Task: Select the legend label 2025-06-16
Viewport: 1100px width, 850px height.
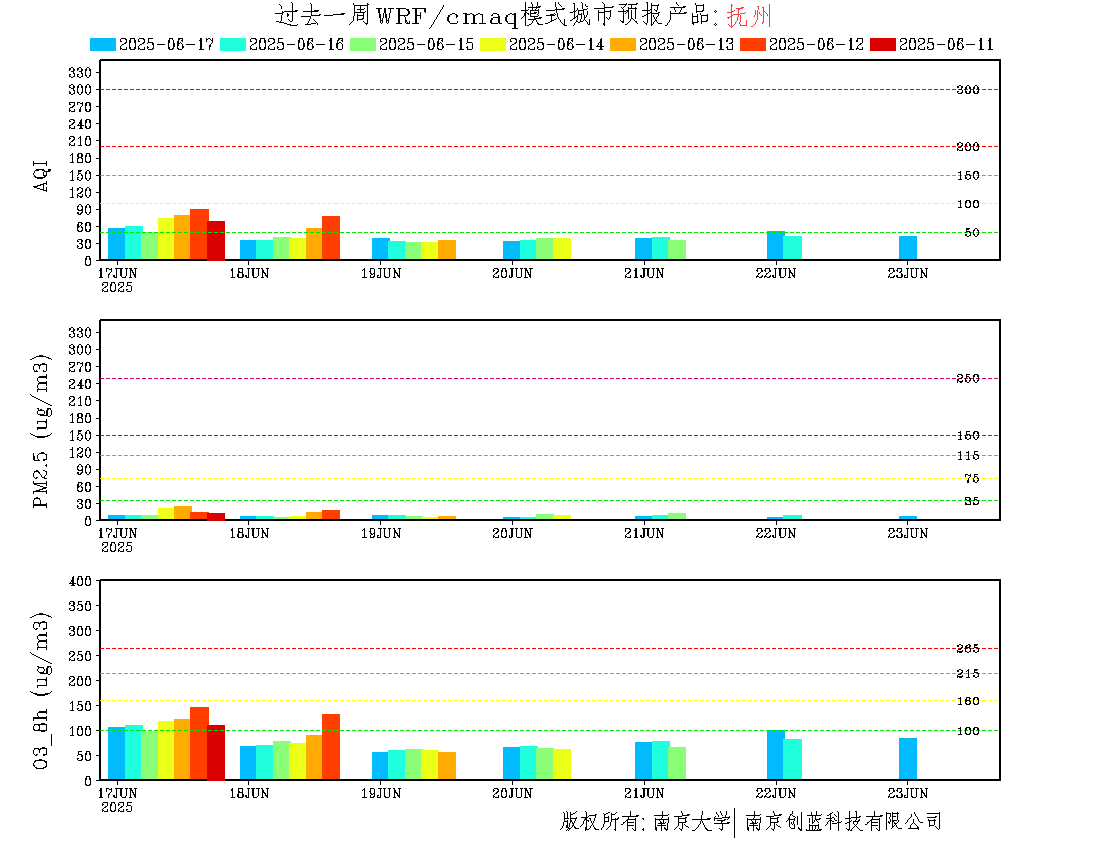Action: click(296, 44)
